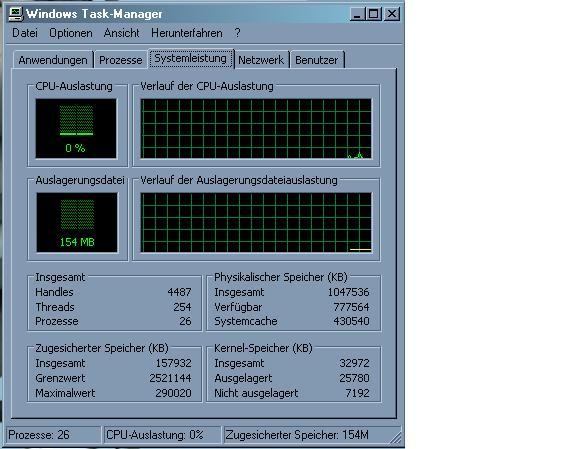This screenshot has width=576, height=449.
Task: Click the Verfügbar value 777564
Action: [x=351, y=307]
